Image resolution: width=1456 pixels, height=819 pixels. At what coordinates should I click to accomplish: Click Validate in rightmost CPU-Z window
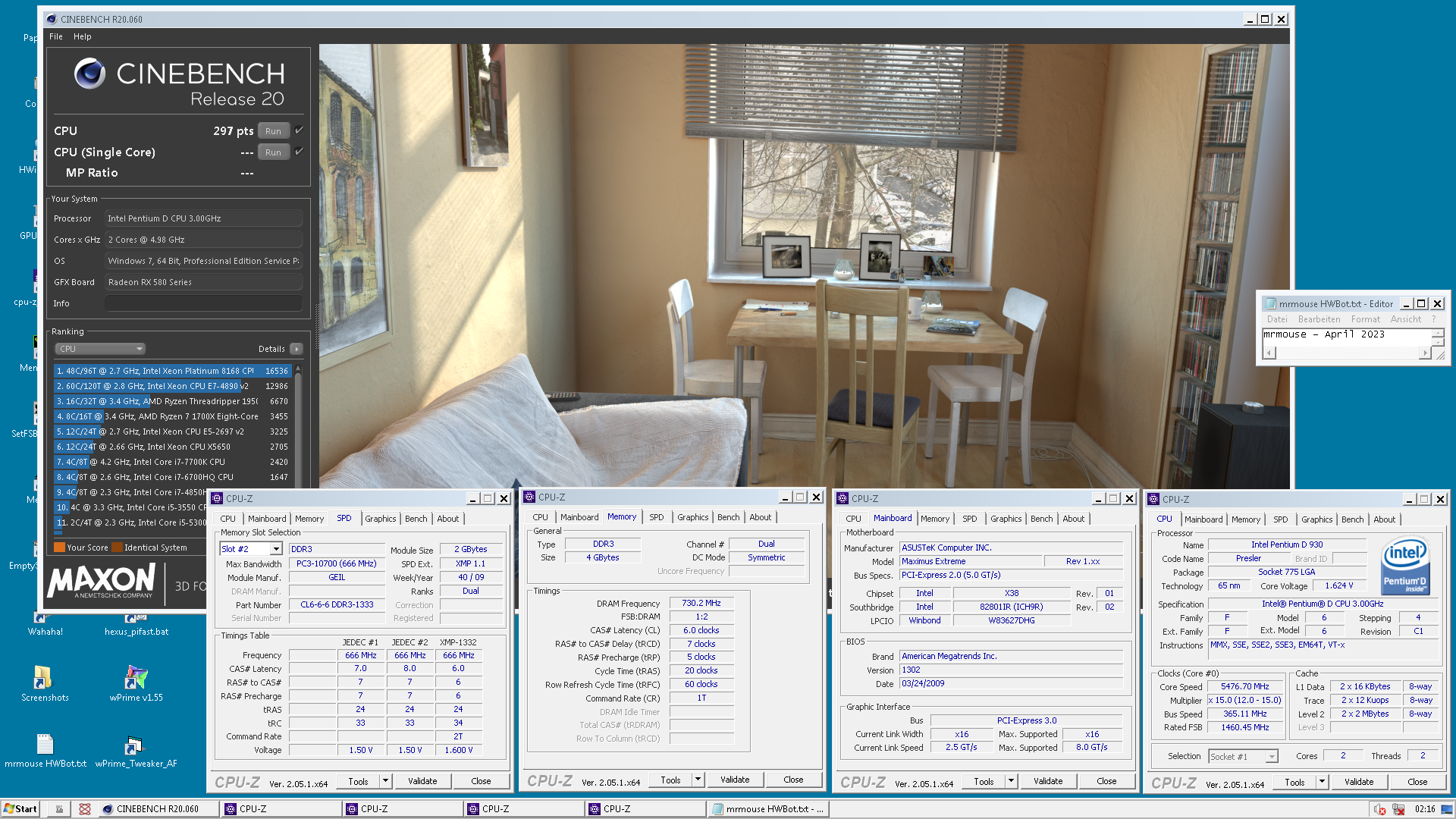click(1359, 782)
